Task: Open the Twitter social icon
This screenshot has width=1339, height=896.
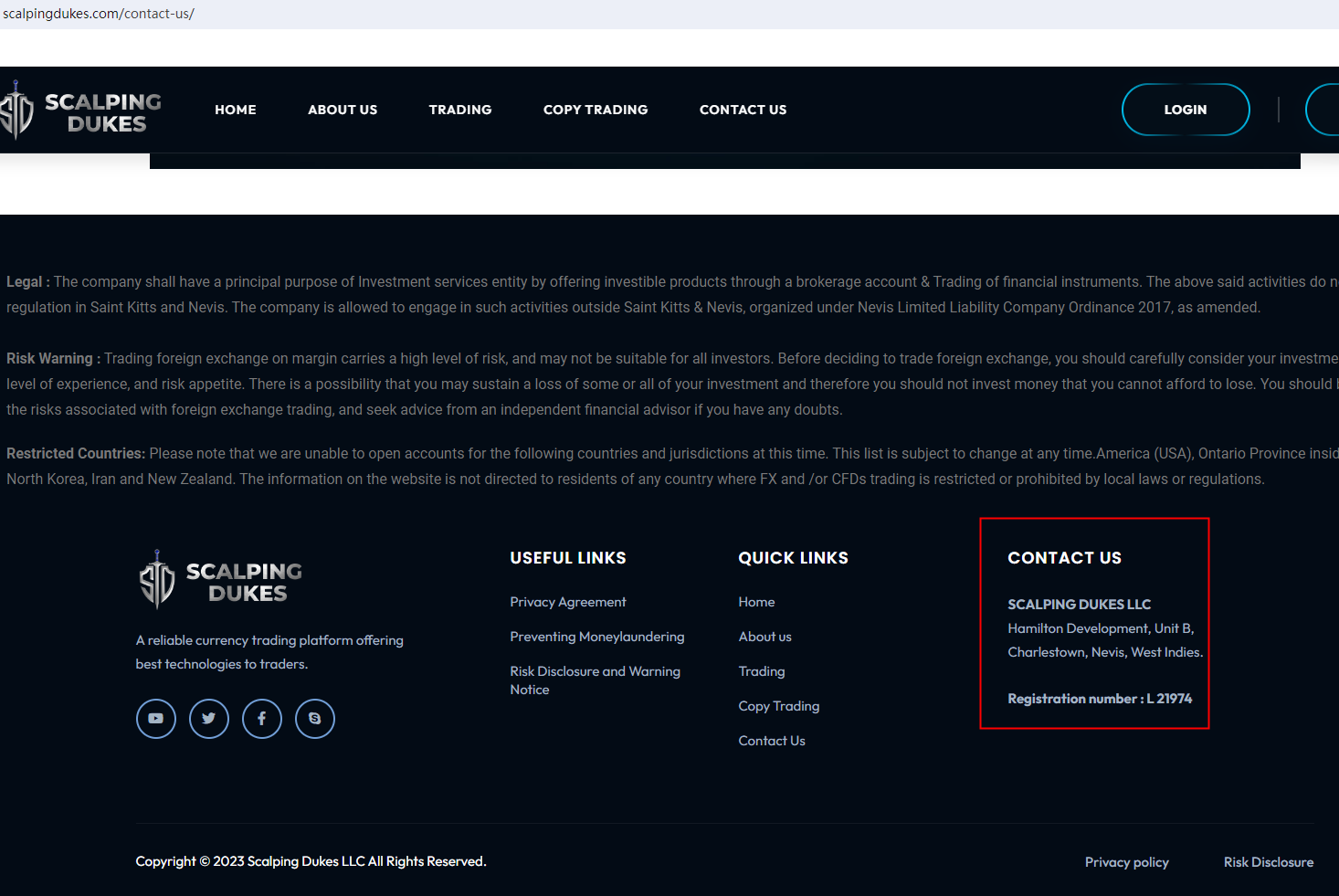Action: pos(209,719)
